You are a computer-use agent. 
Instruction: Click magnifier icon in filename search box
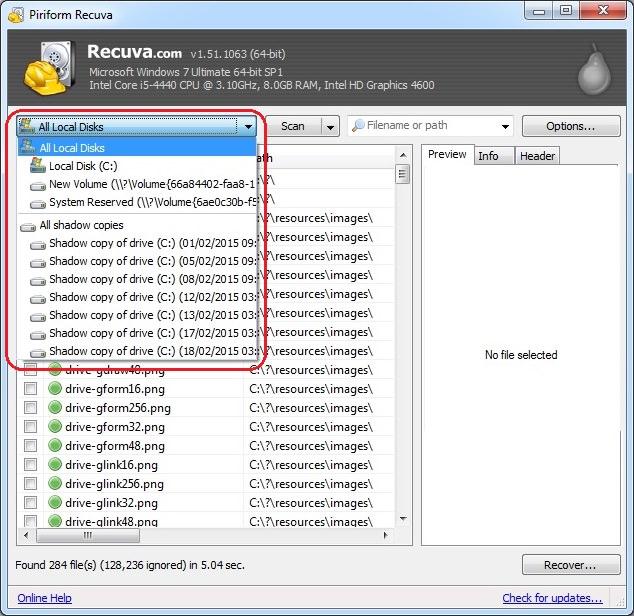pyautogui.click(x=358, y=126)
